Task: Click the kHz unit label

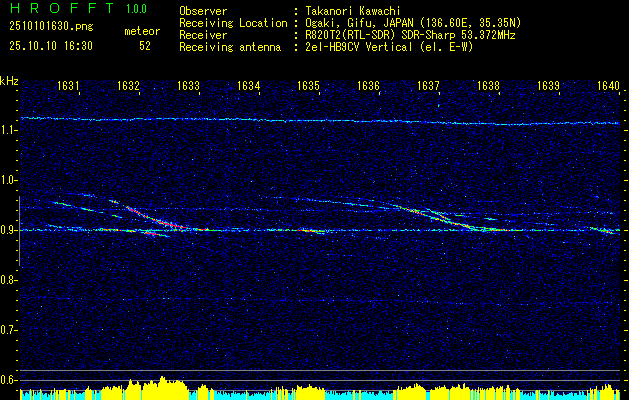Action: (x=10, y=80)
